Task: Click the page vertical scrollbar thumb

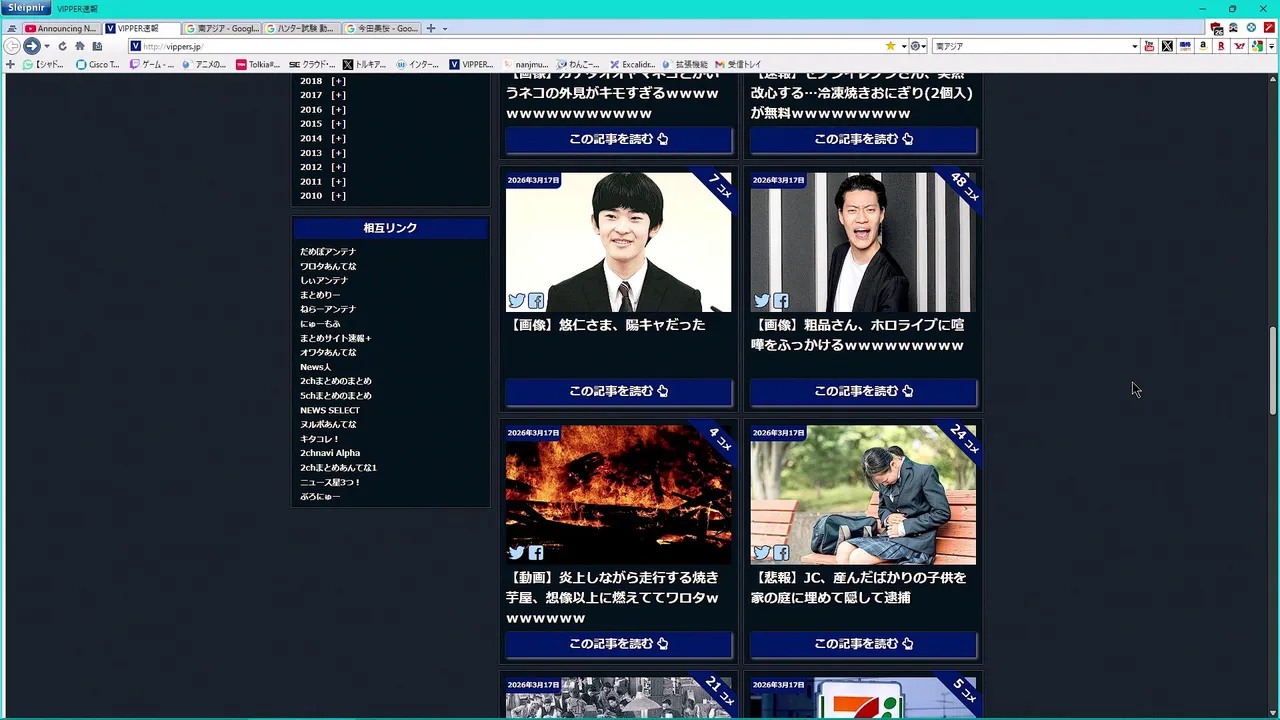Action: pos(1273,369)
